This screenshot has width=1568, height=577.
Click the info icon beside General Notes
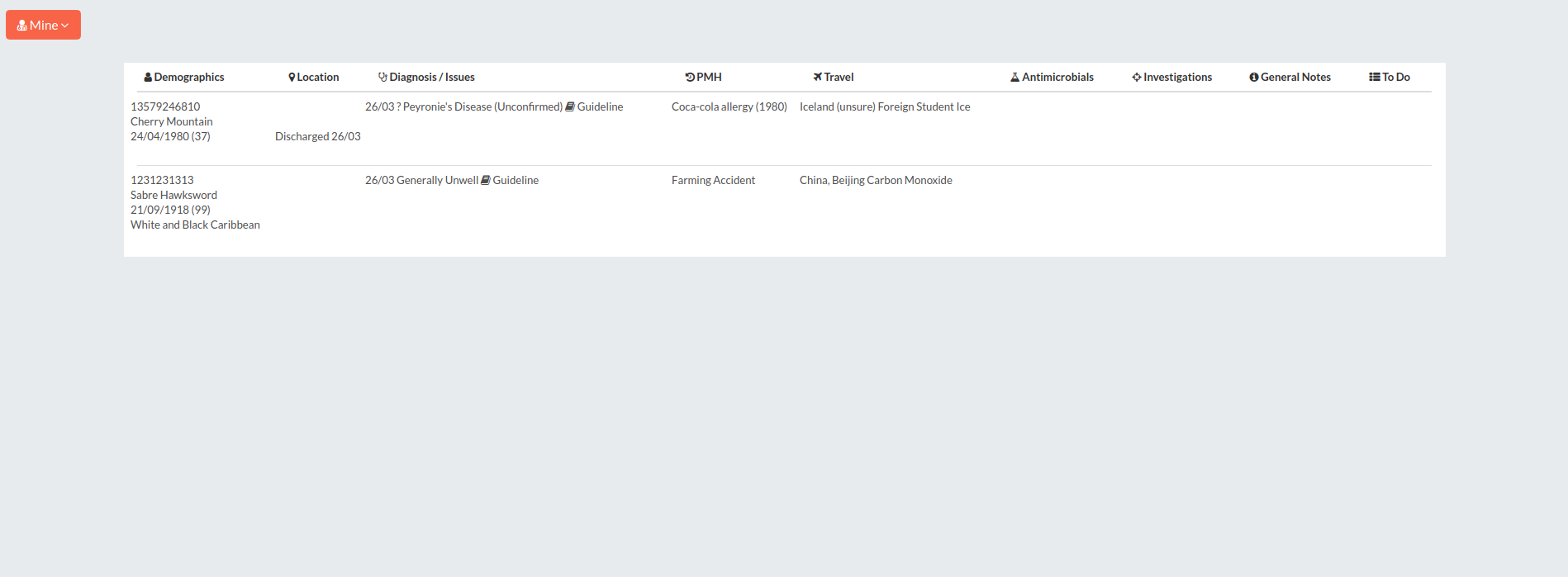1254,77
